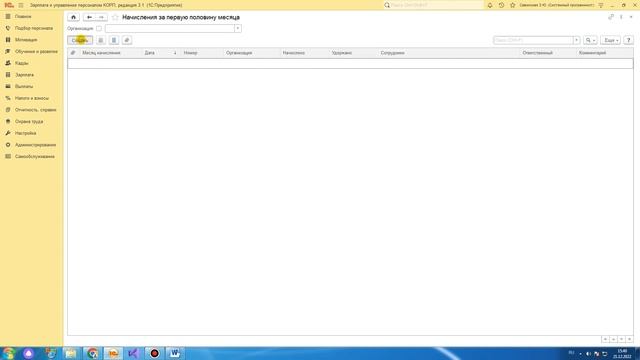Viewport: 640px width, 360px height.
Task: Go to the home start page icon
Action: pyautogui.click(x=73, y=17)
